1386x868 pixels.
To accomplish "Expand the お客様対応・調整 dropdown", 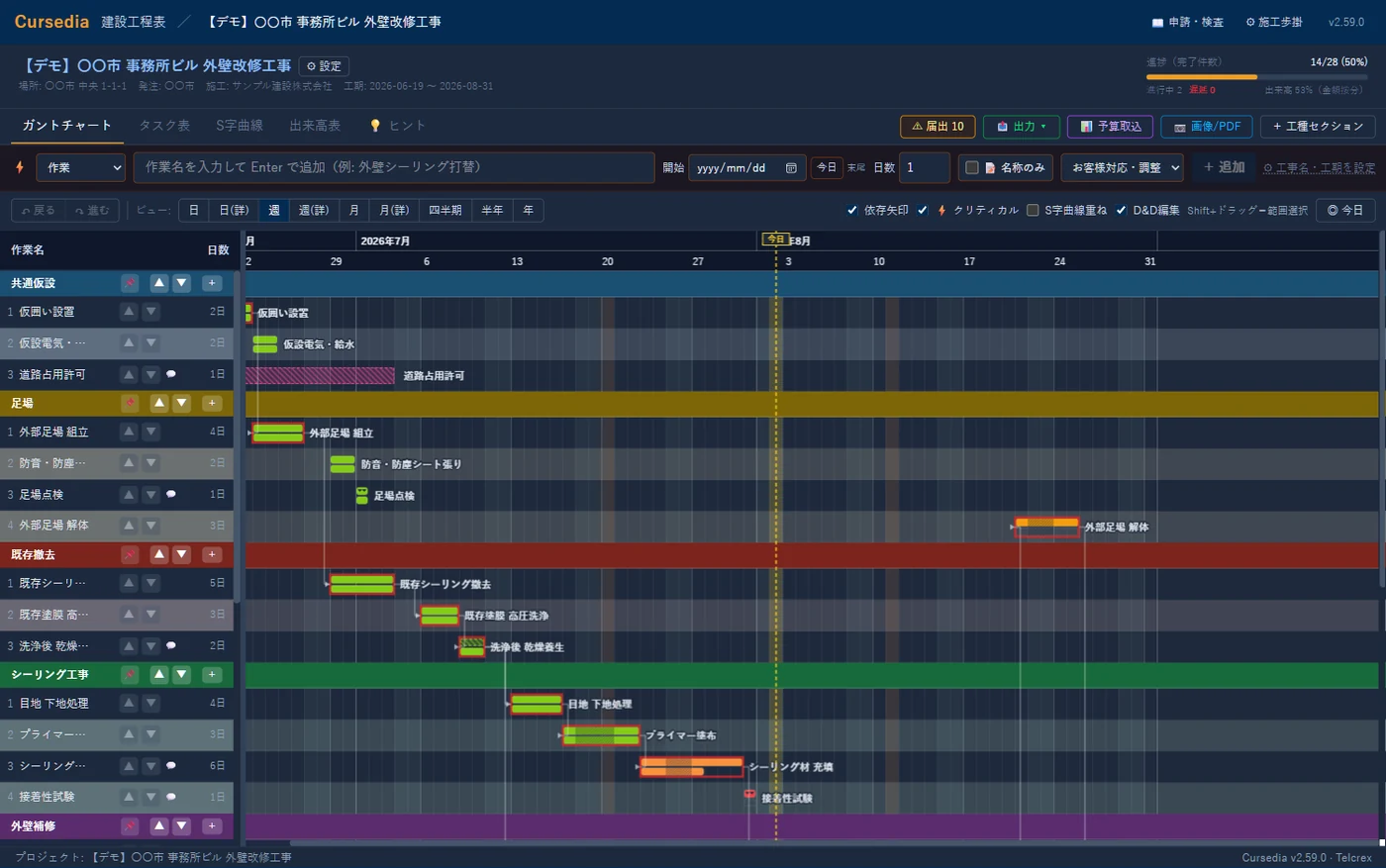I will click(x=1123, y=167).
